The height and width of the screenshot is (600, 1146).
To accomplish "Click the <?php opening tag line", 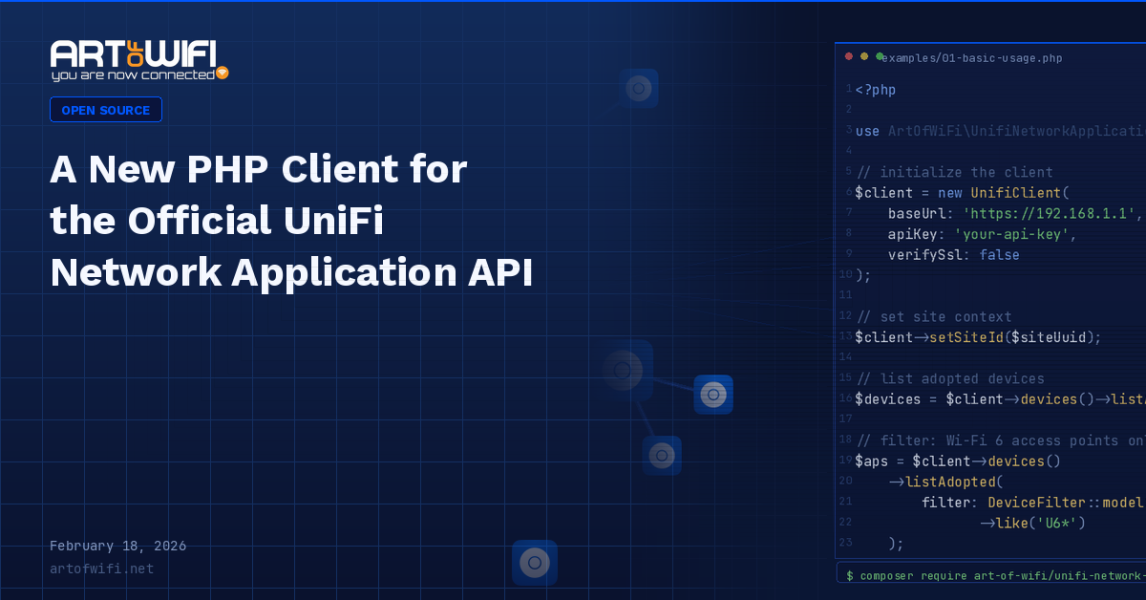I will coord(876,90).
